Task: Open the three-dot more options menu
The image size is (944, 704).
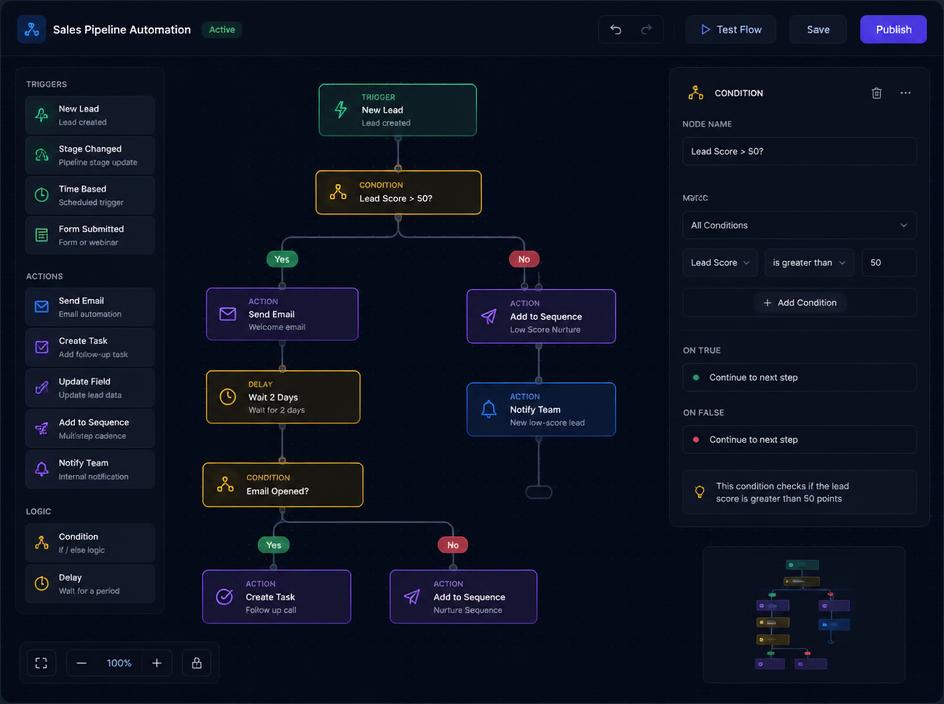Action: 905,93
